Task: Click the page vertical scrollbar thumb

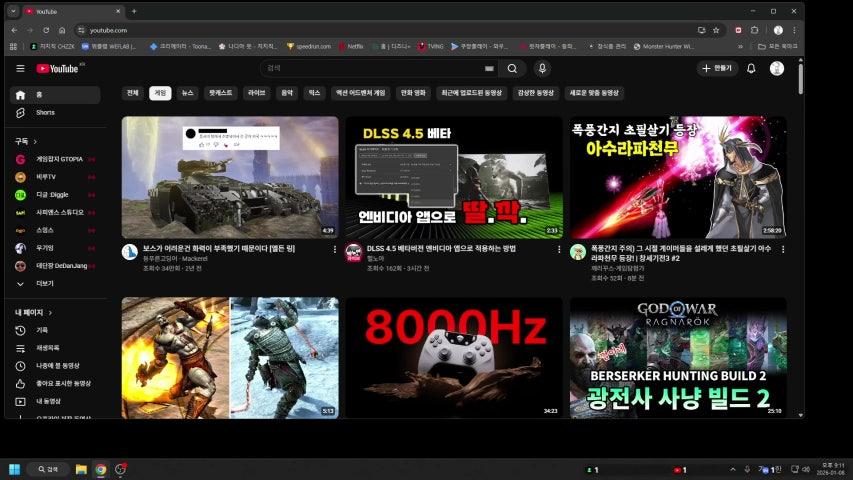Action: pos(800,79)
